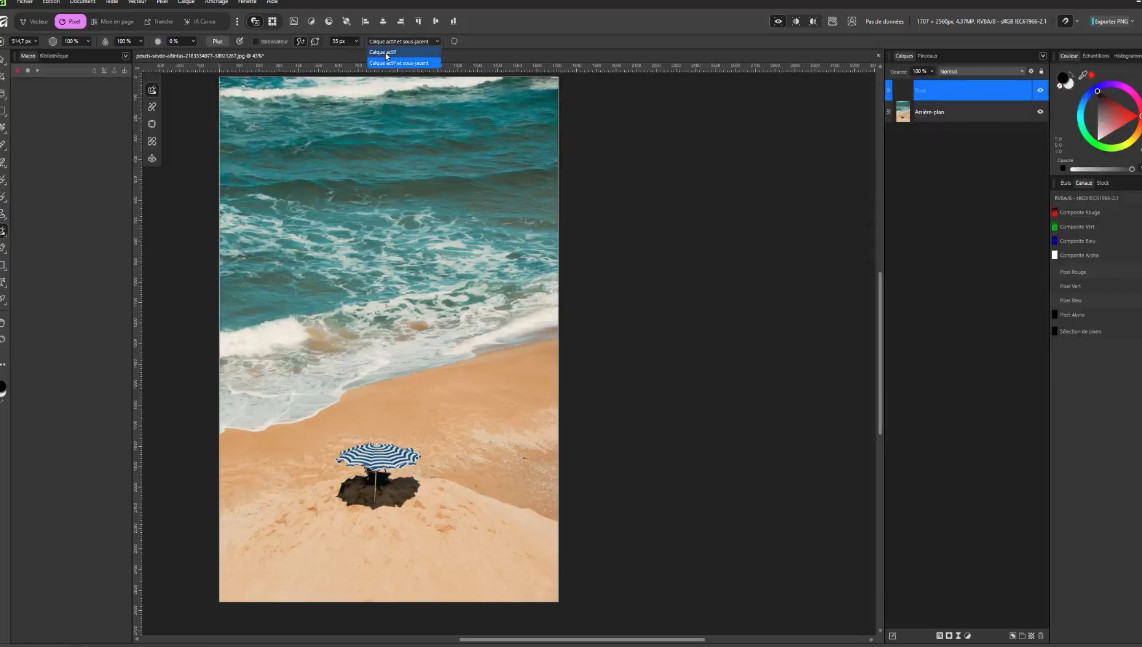Switch to the Échantillons tab
The height and width of the screenshot is (647, 1142).
point(1095,56)
